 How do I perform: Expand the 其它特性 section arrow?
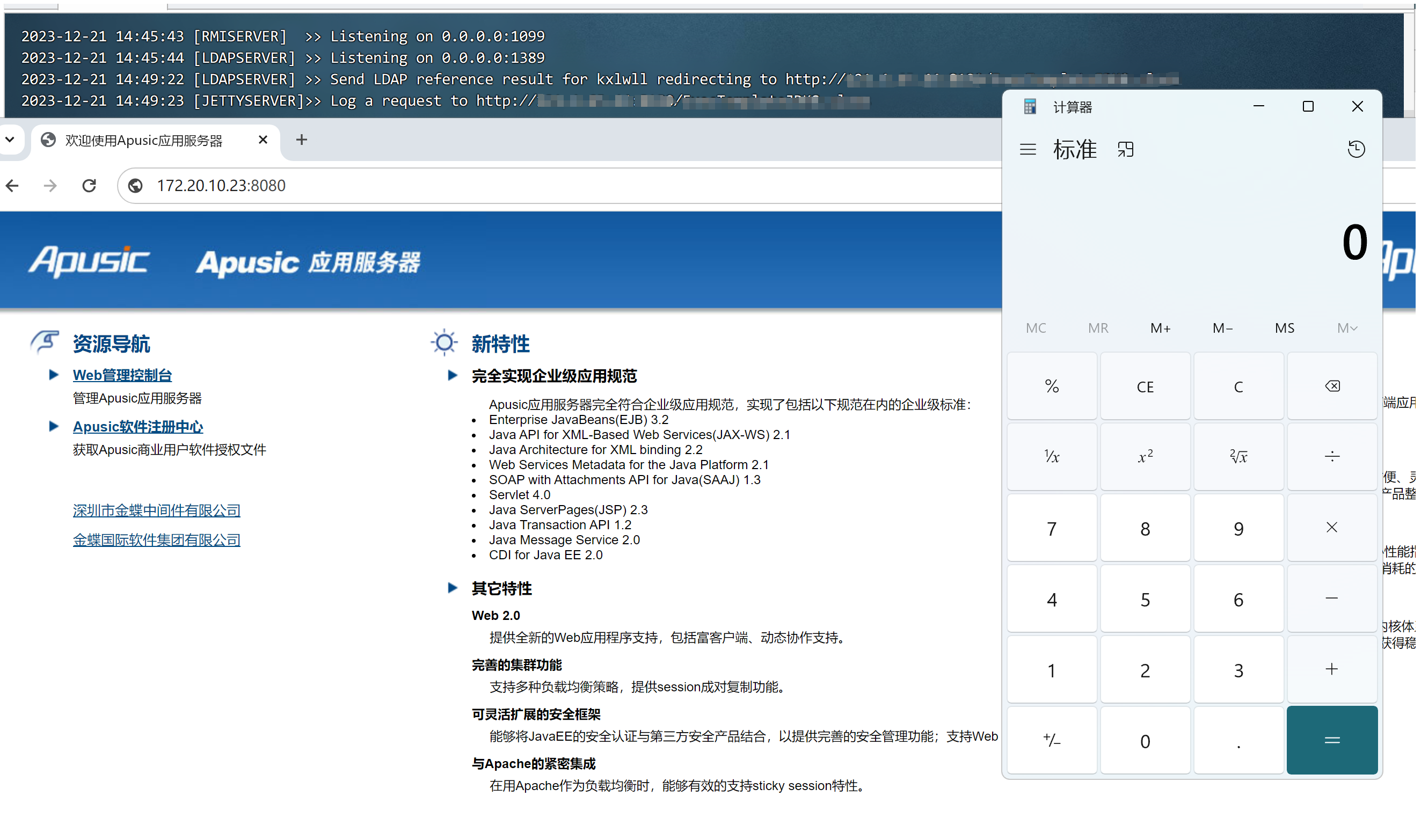(452, 588)
